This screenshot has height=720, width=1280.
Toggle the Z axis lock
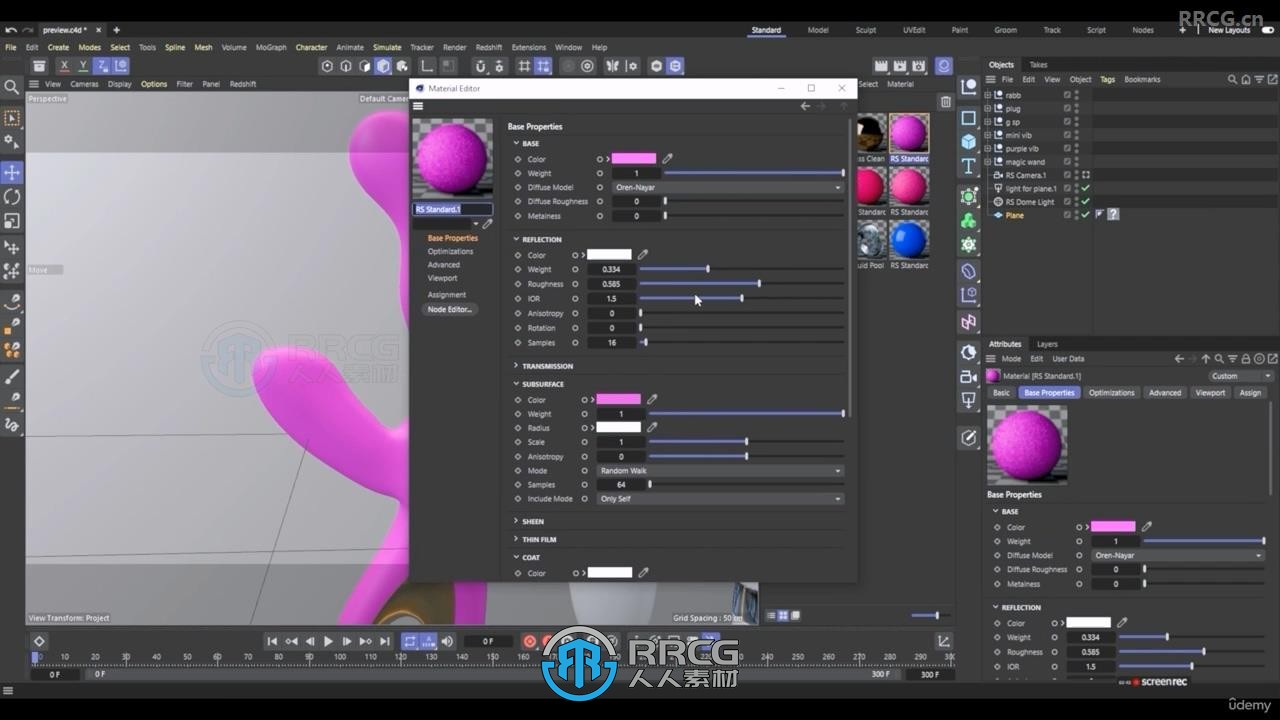(x=102, y=66)
